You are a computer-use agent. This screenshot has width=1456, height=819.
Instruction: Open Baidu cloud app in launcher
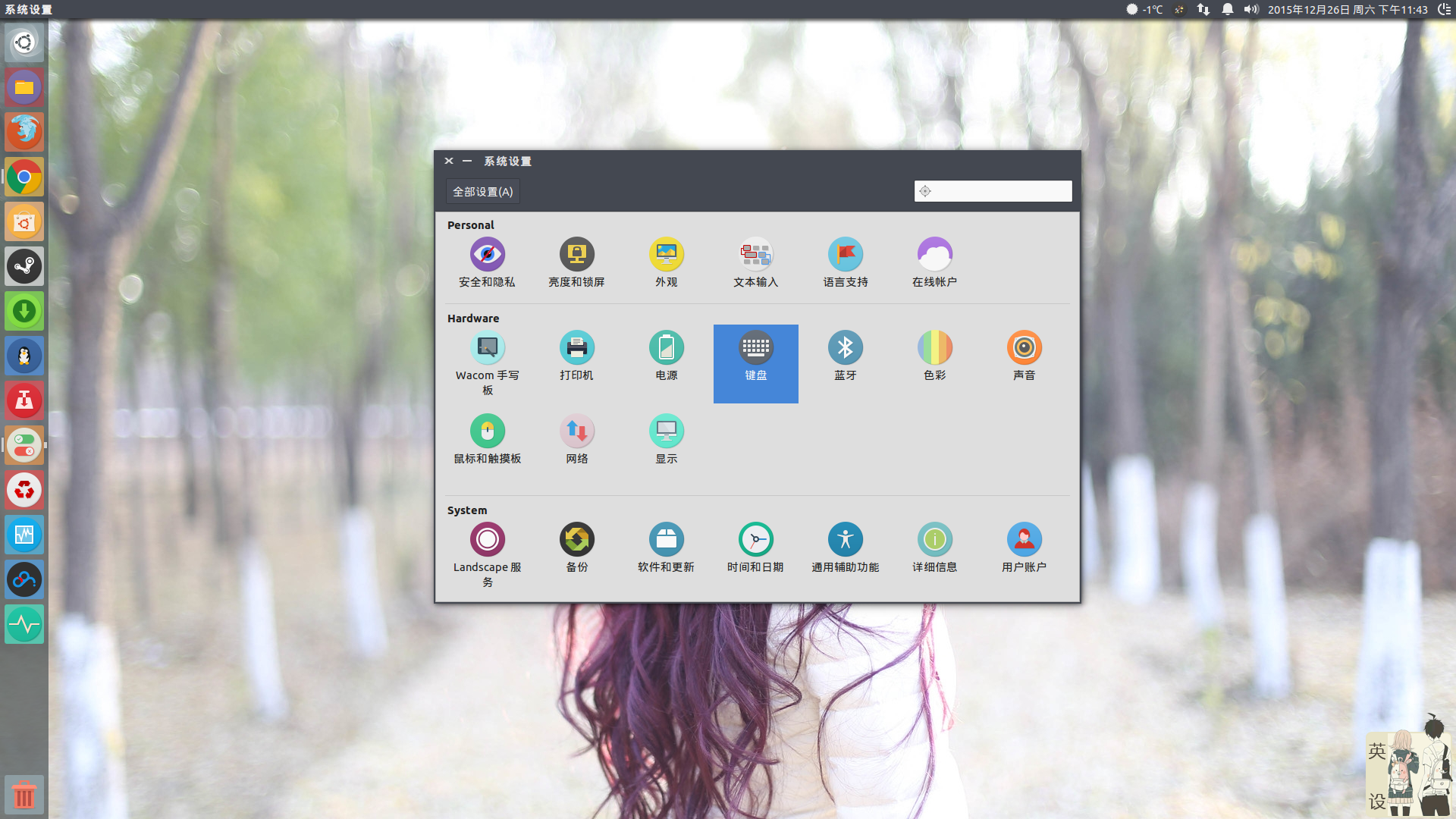click(24, 579)
